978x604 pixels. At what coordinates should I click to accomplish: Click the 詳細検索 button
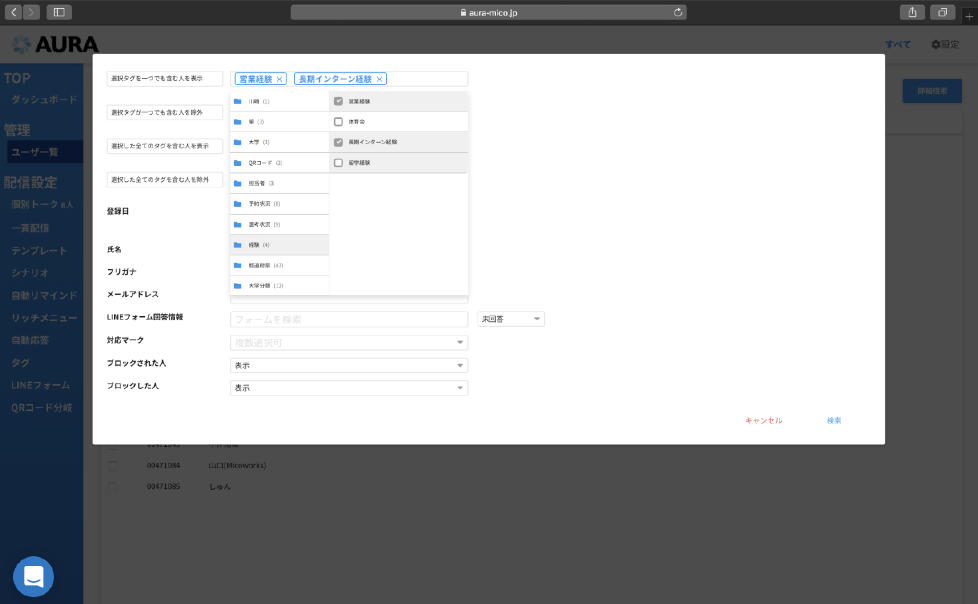932,91
